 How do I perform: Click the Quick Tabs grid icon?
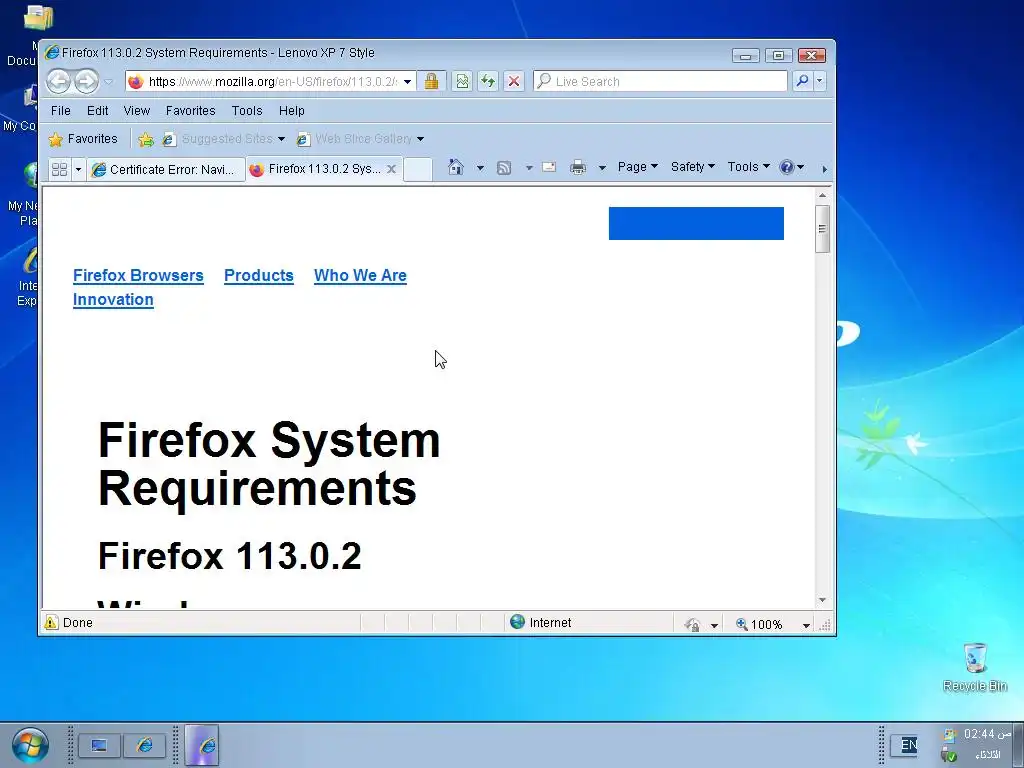point(59,169)
